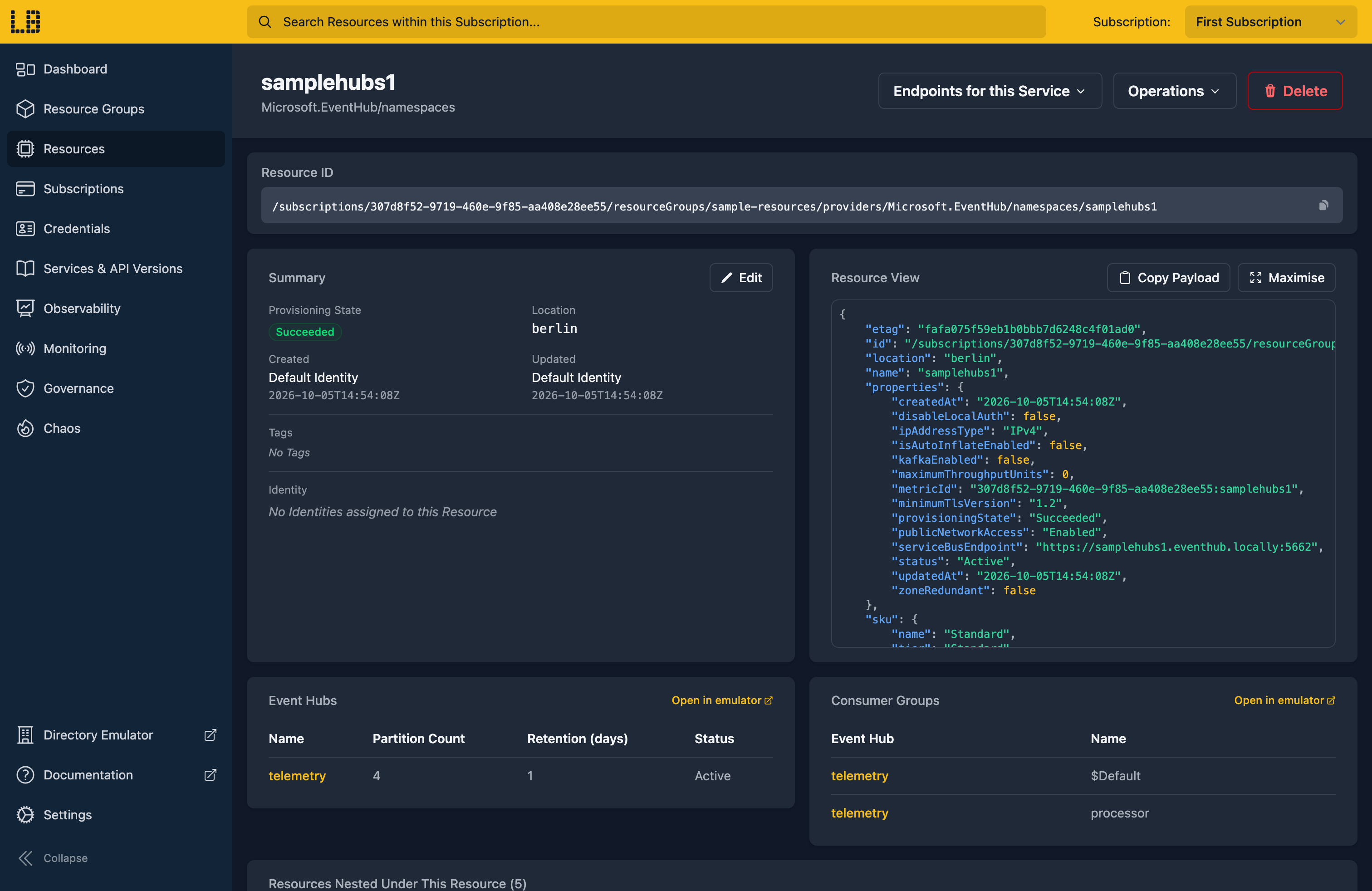
Task: Click the Observability chart icon
Action: coord(25,308)
